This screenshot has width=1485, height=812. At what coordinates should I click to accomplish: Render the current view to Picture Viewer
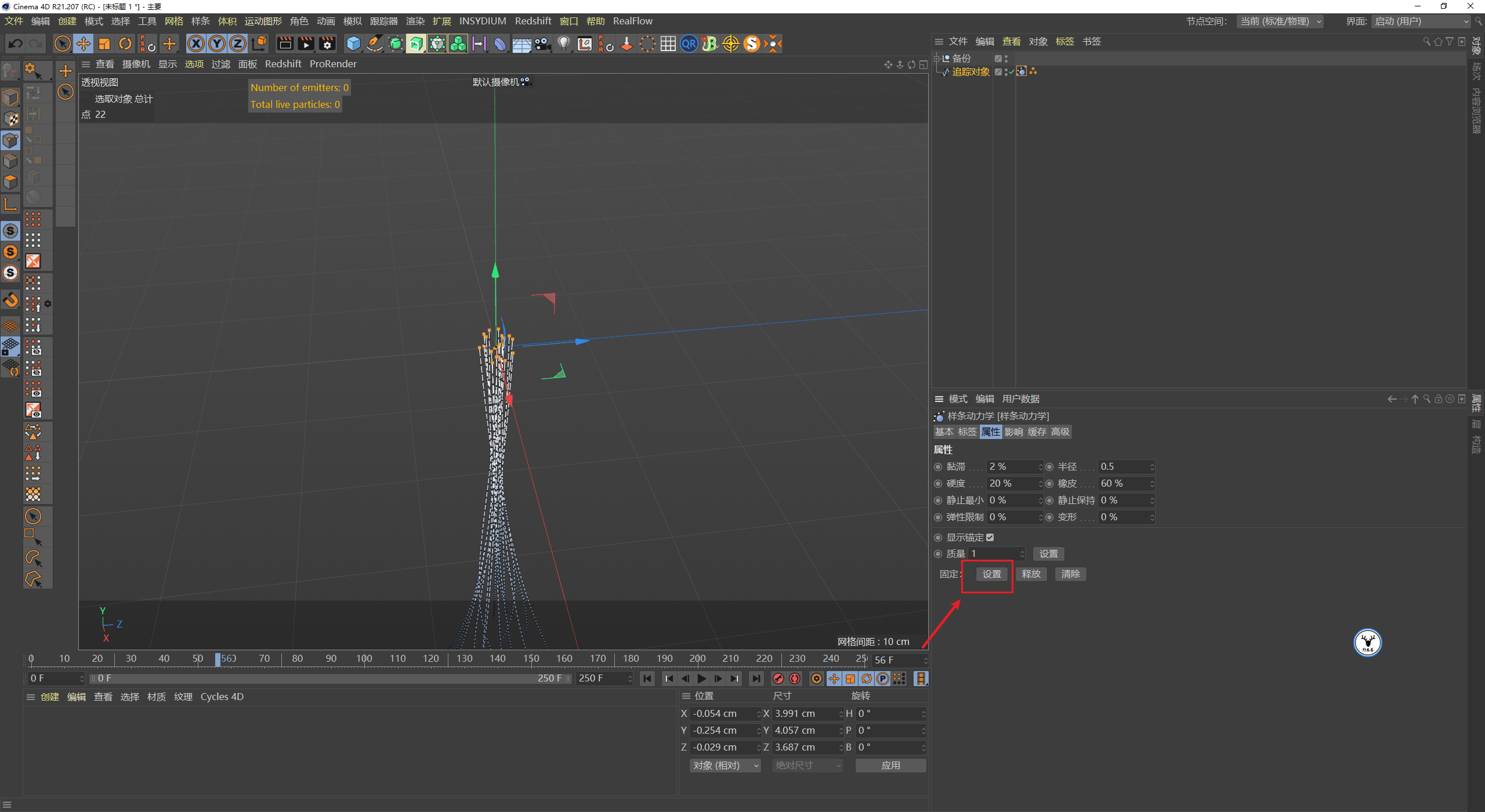click(x=306, y=43)
